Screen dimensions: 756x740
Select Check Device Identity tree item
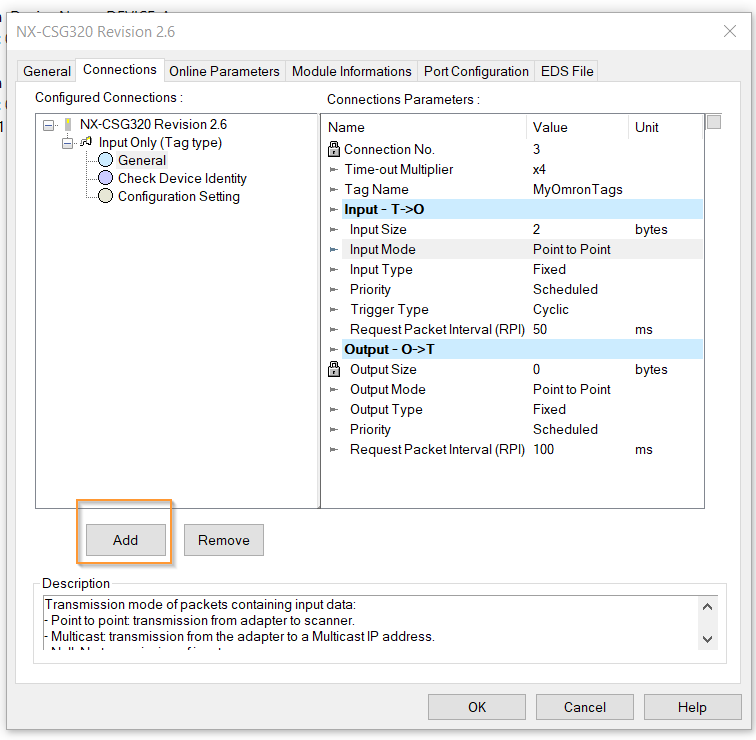pos(182,178)
